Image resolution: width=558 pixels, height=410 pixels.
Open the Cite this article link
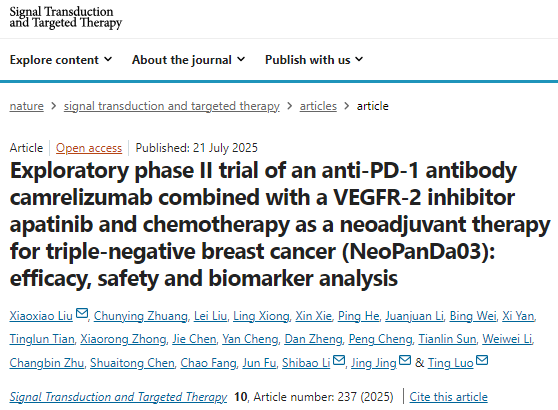pos(448,397)
